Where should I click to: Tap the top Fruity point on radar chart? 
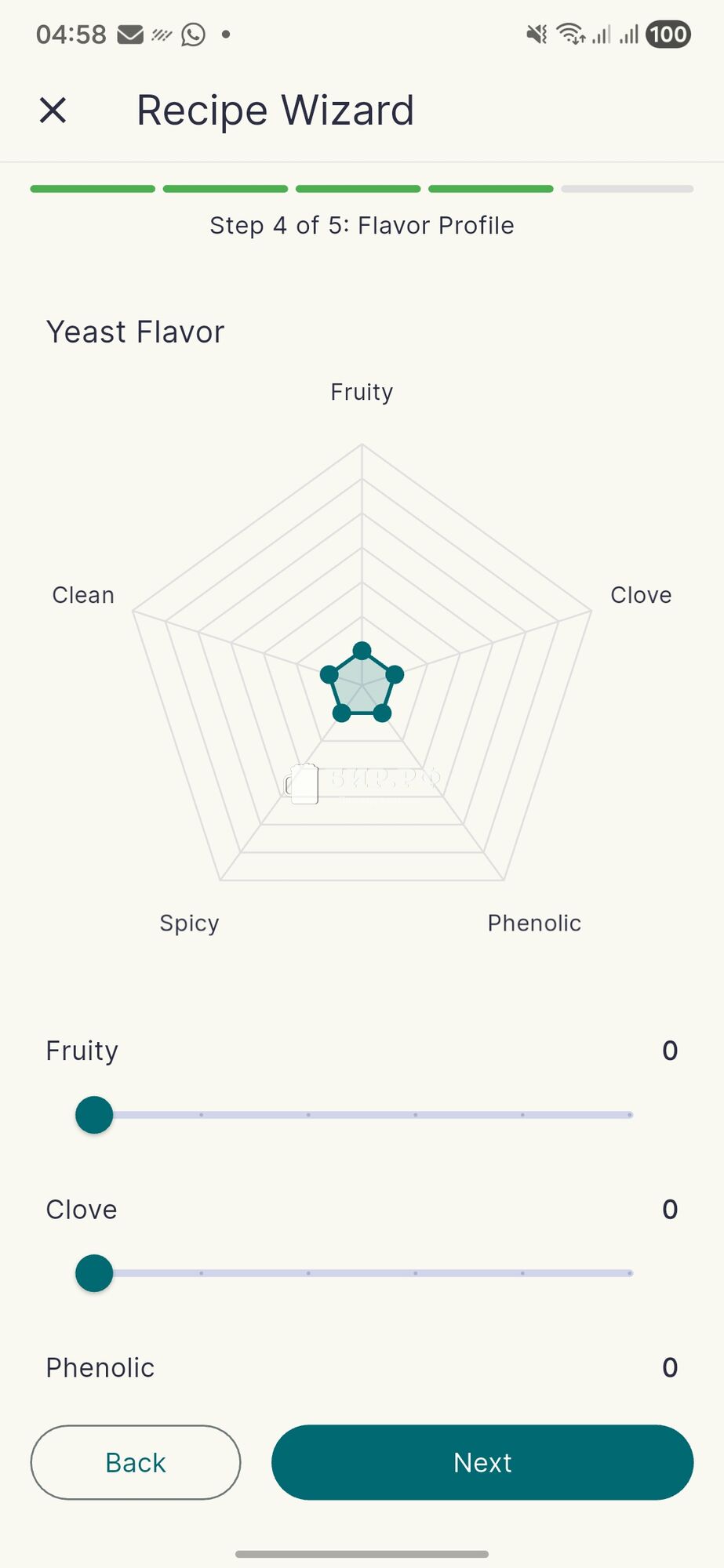362,651
